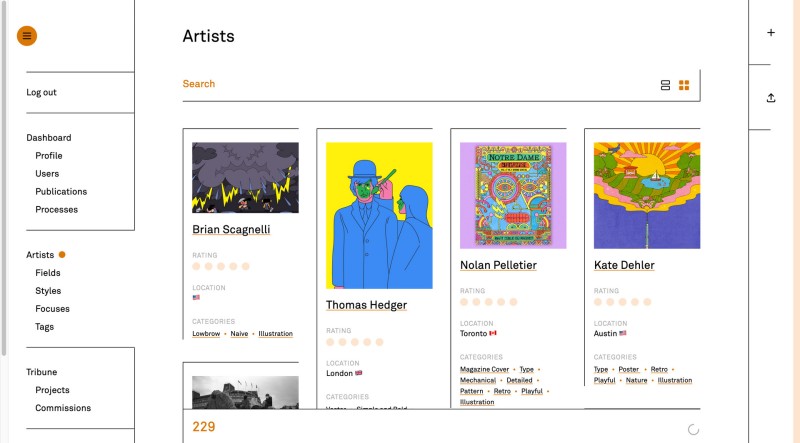Image resolution: width=800 pixels, height=443 pixels.
Task: Open Tags in the sidebar
Action: click(45, 327)
